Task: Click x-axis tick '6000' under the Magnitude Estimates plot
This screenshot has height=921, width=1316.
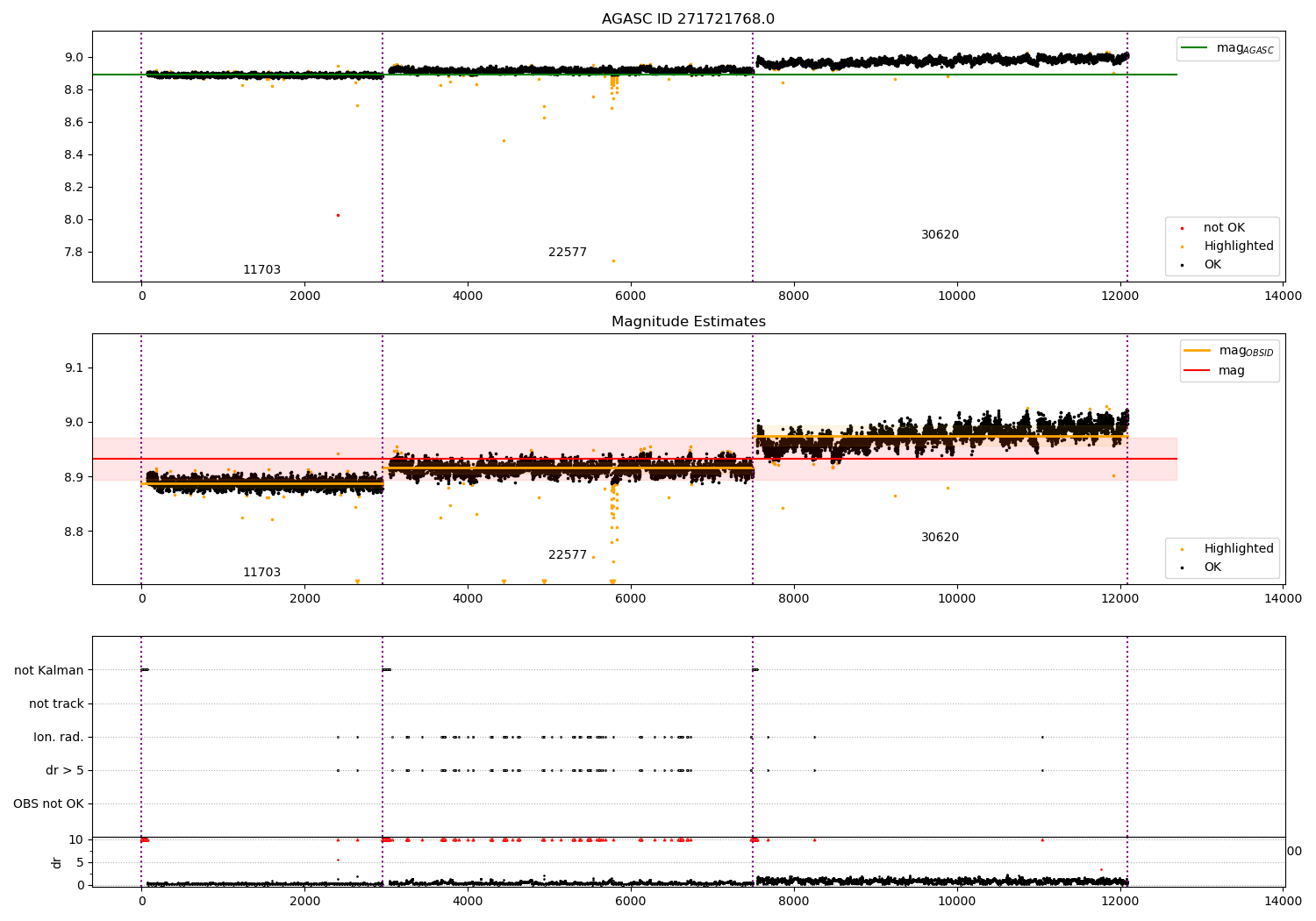Action: click(631, 599)
